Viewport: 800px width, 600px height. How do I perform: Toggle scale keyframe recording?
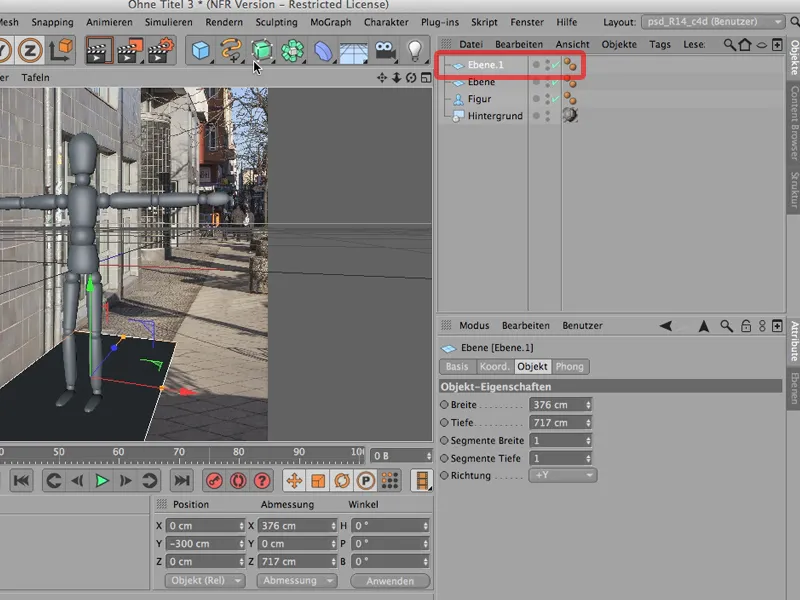coord(318,481)
